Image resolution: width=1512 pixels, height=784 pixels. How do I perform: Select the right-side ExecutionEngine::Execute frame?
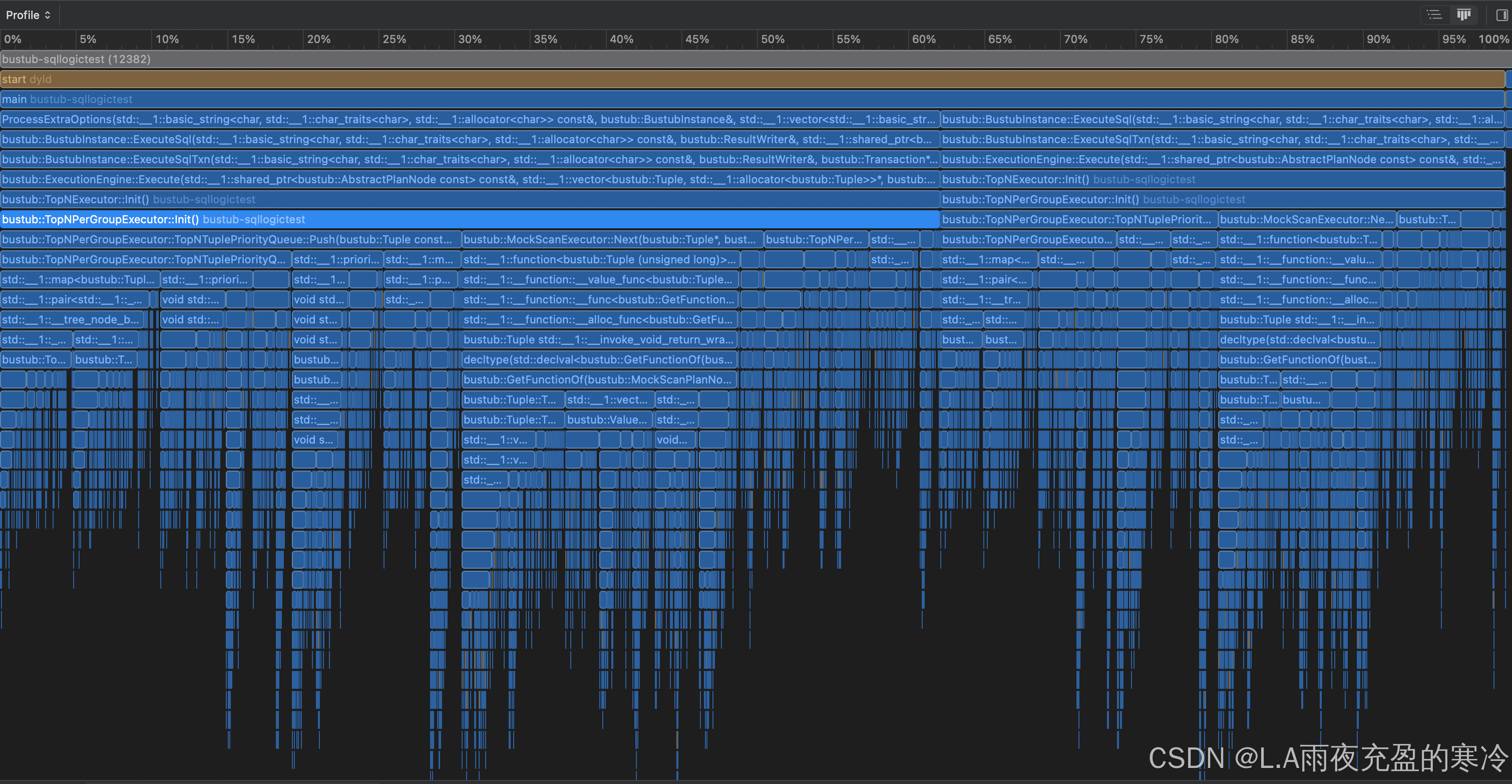[1221, 160]
